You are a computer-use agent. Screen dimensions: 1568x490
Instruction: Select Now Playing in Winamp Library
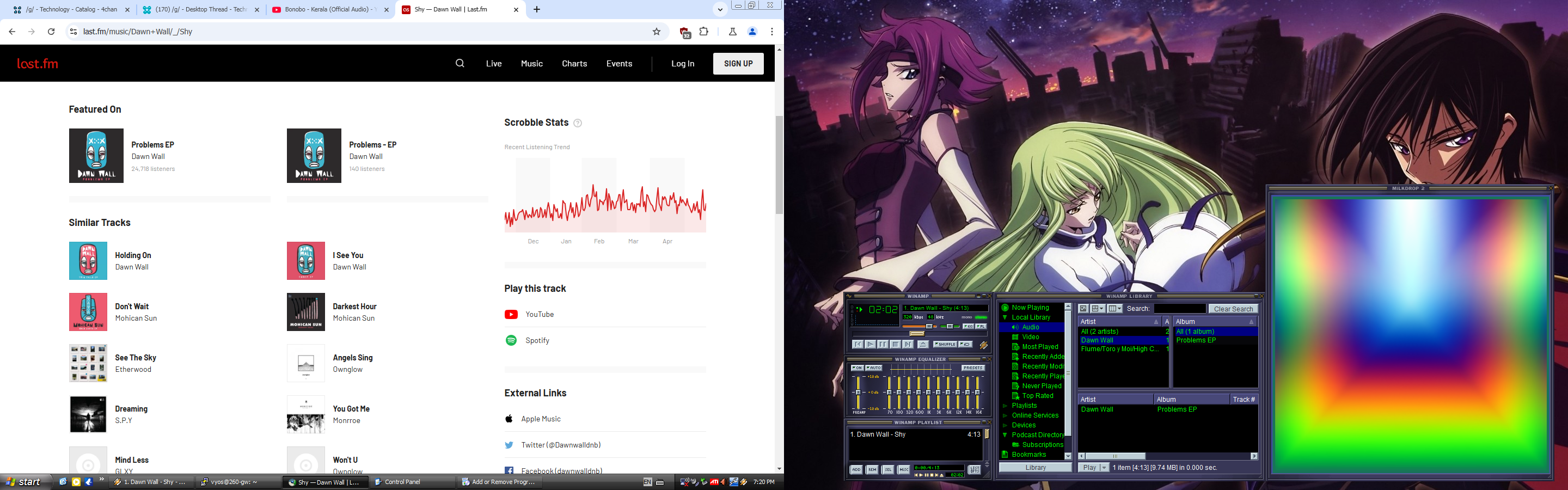(1030, 308)
